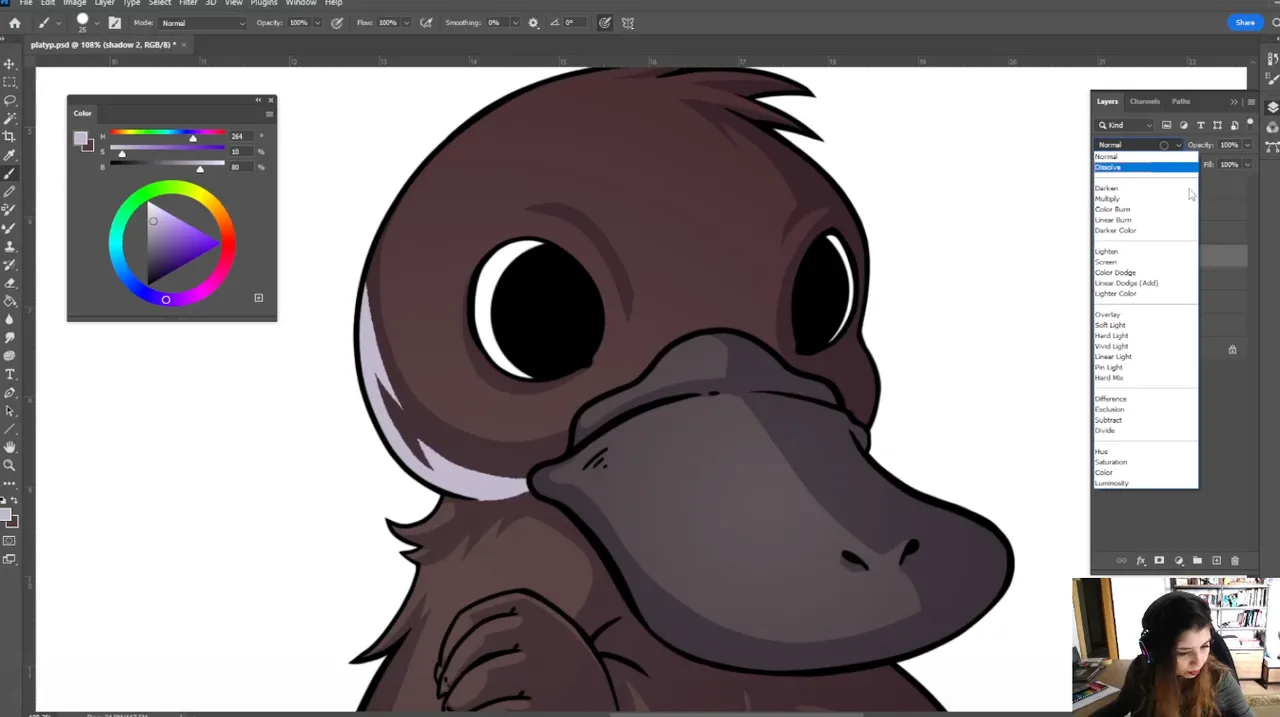
Task: Select the Paint Bucket tool
Action: click(x=10, y=301)
